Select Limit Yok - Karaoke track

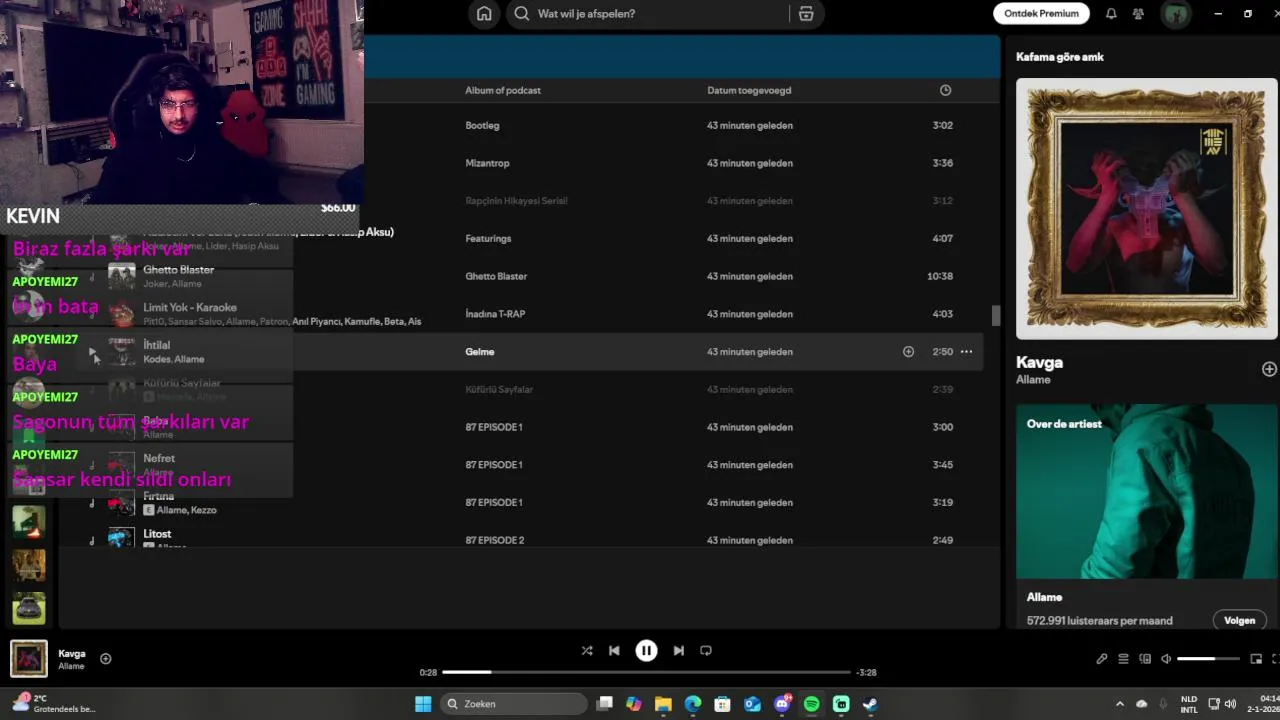(190, 307)
